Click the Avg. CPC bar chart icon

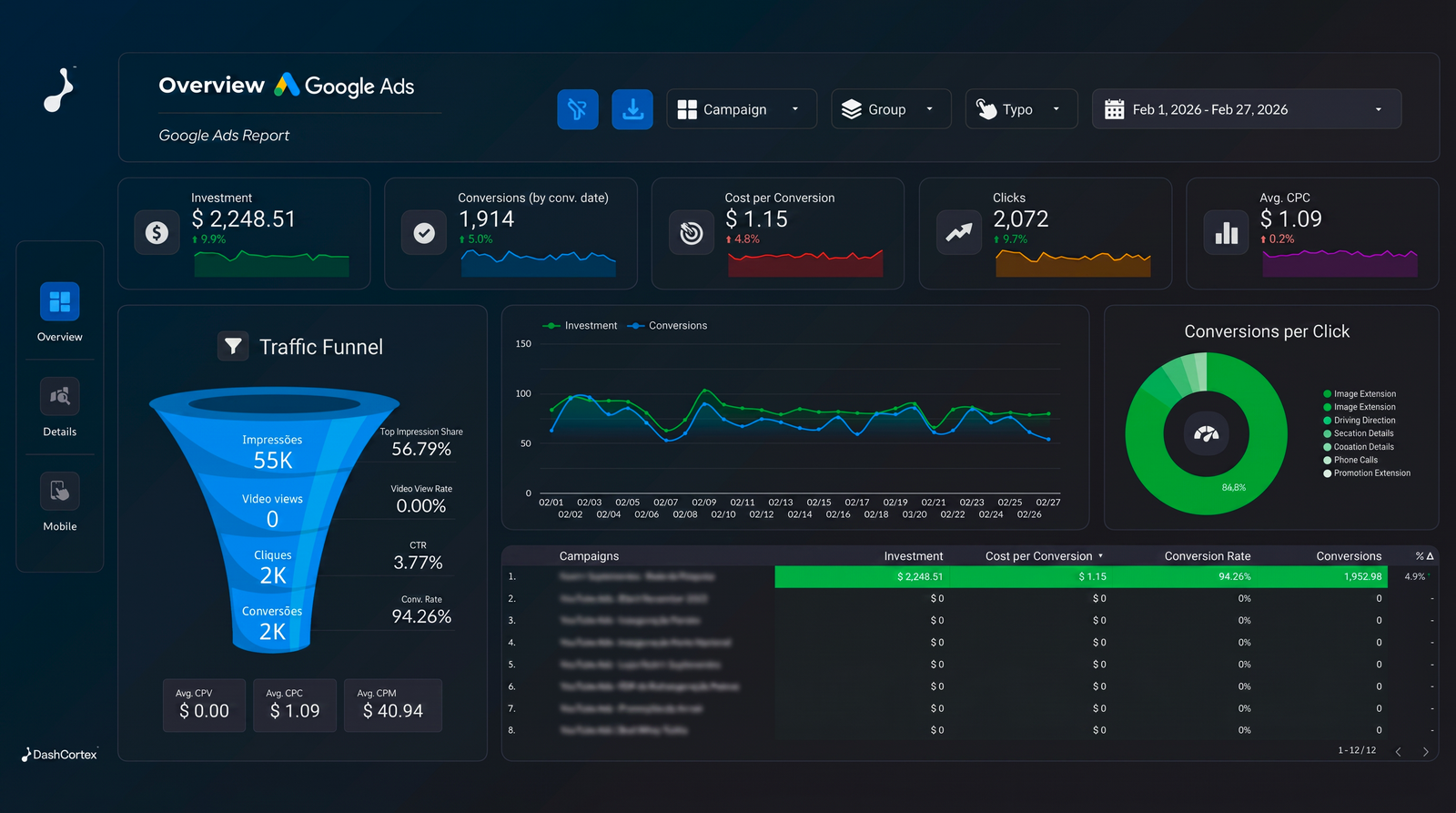[x=1227, y=233]
